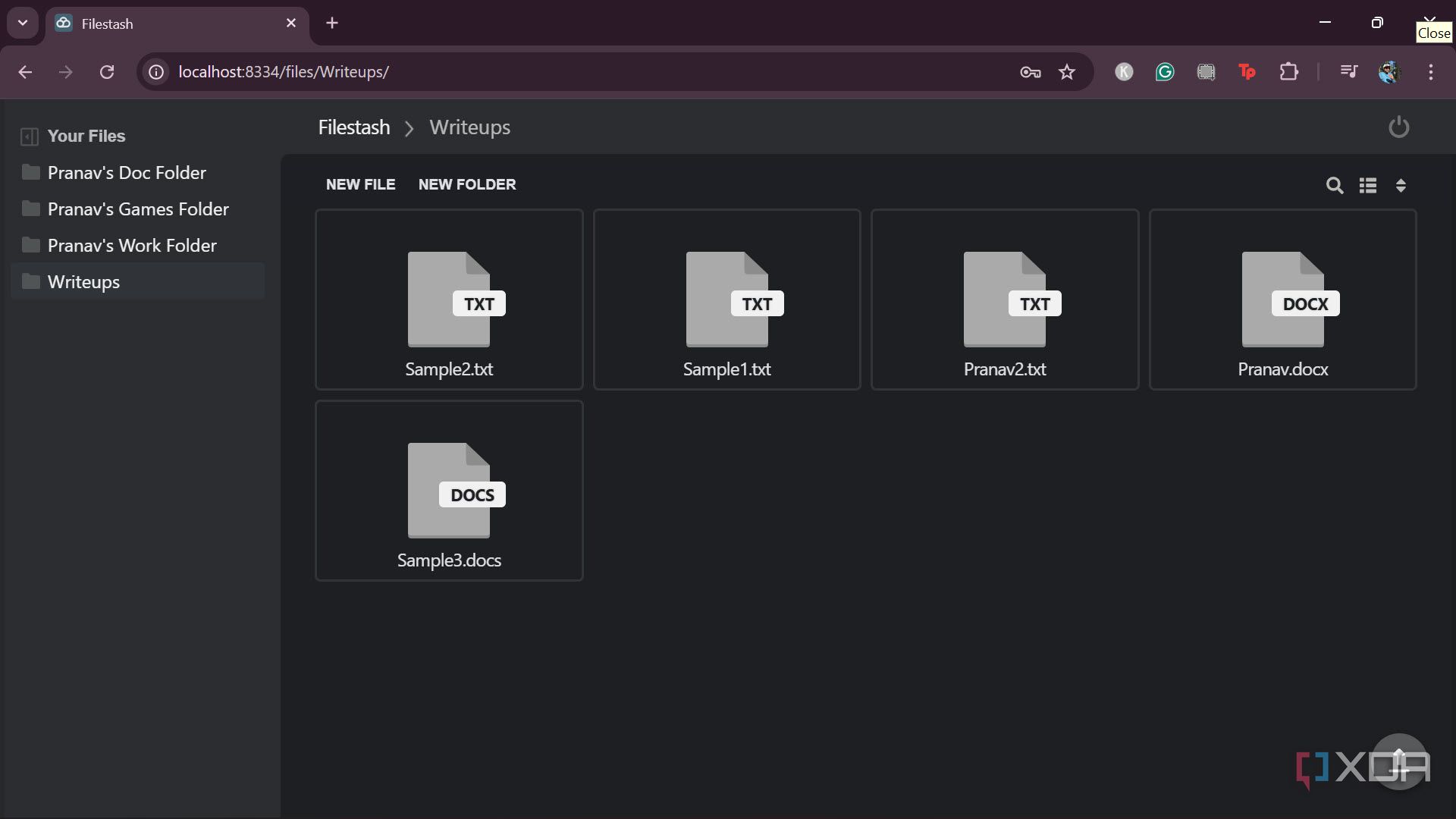Reload the page with refresh icon
The width and height of the screenshot is (1456, 819).
click(107, 72)
